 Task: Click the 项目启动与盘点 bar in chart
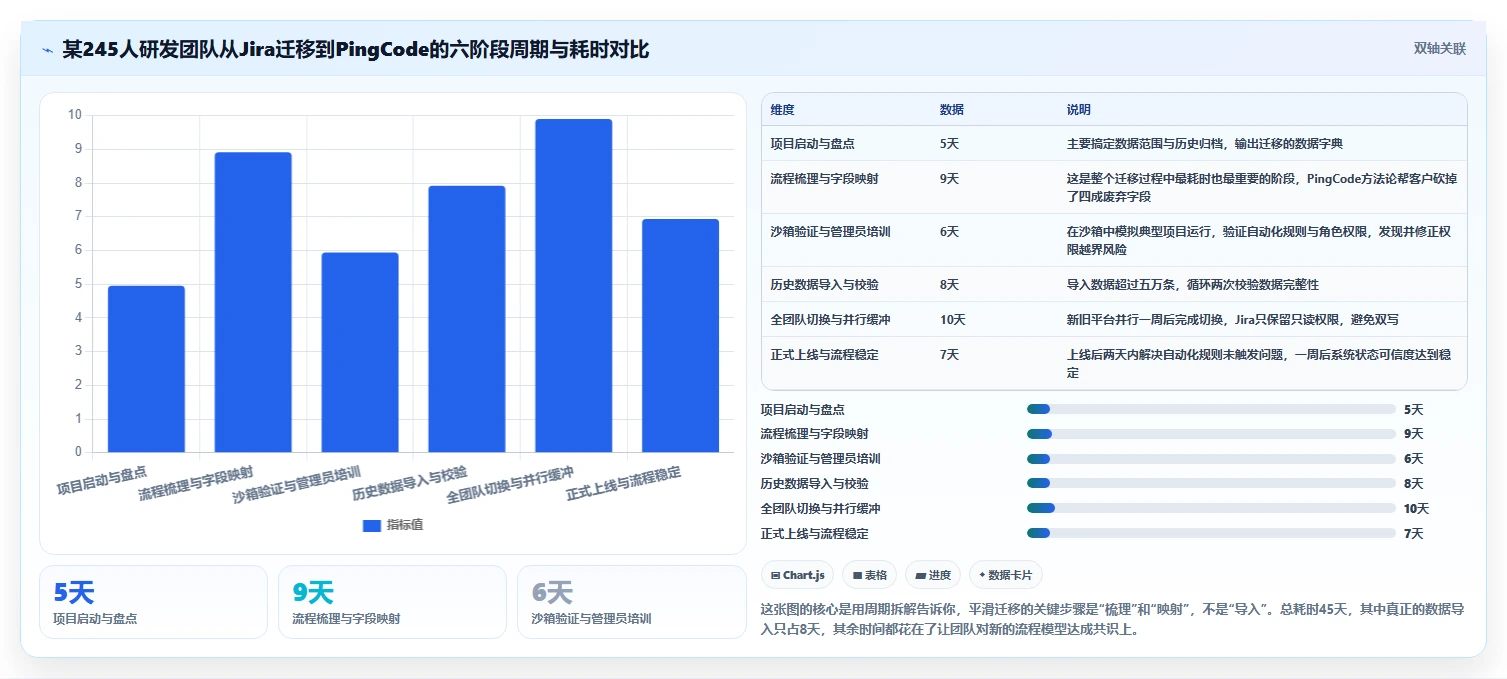click(146, 369)
